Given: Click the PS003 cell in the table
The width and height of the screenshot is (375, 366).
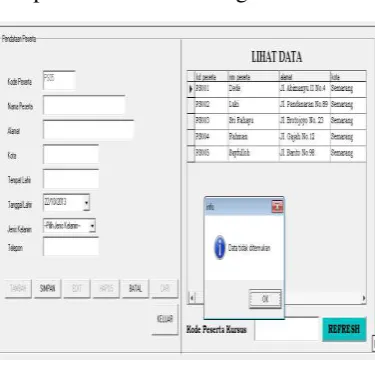Looking at the screenshot, I should (211, 121).
